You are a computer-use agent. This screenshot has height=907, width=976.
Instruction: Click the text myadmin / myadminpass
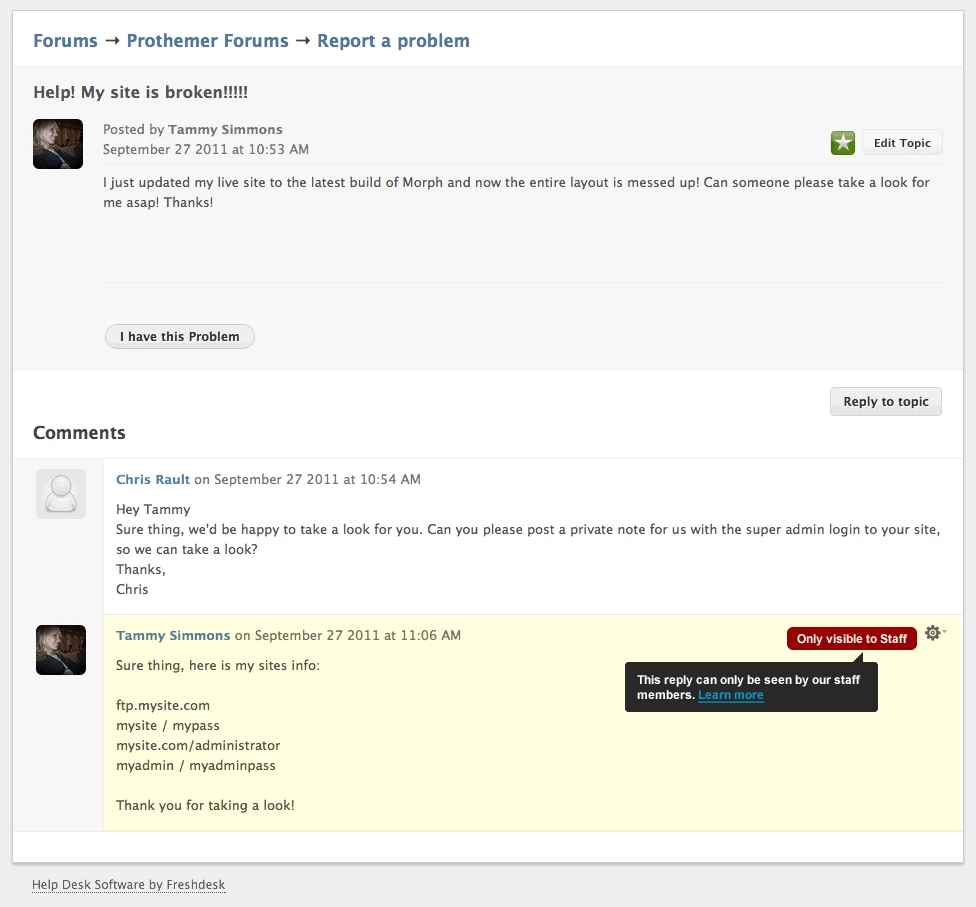[x=195, y=766]
